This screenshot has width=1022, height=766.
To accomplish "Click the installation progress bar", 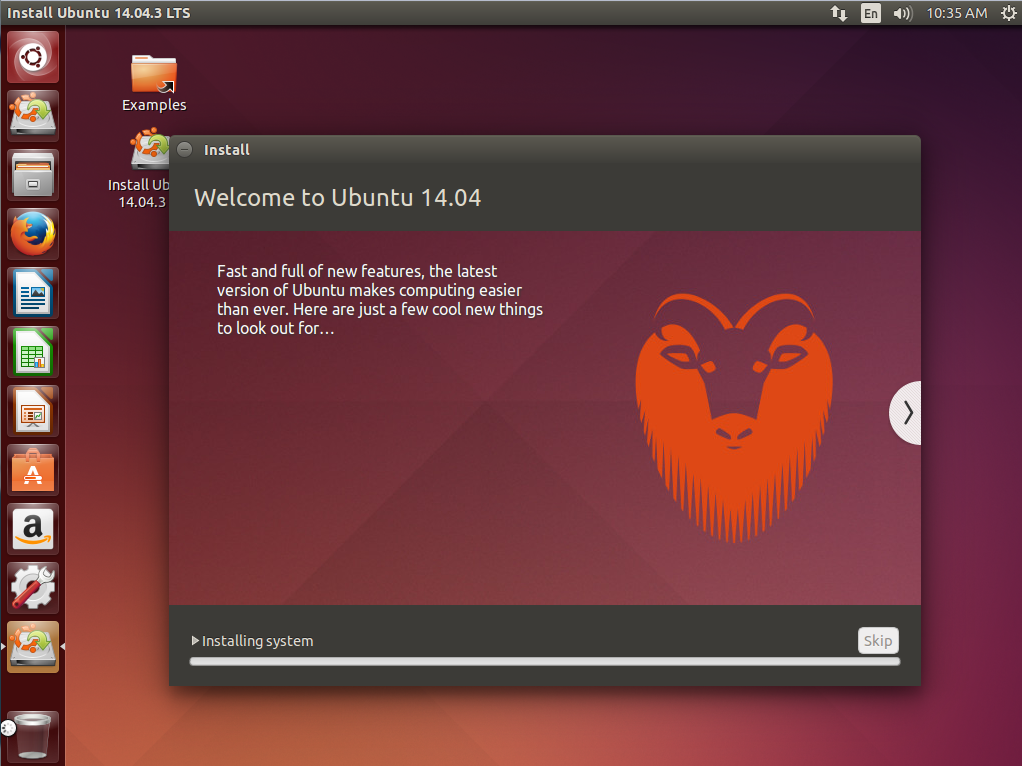I will [x=545, y=662].
